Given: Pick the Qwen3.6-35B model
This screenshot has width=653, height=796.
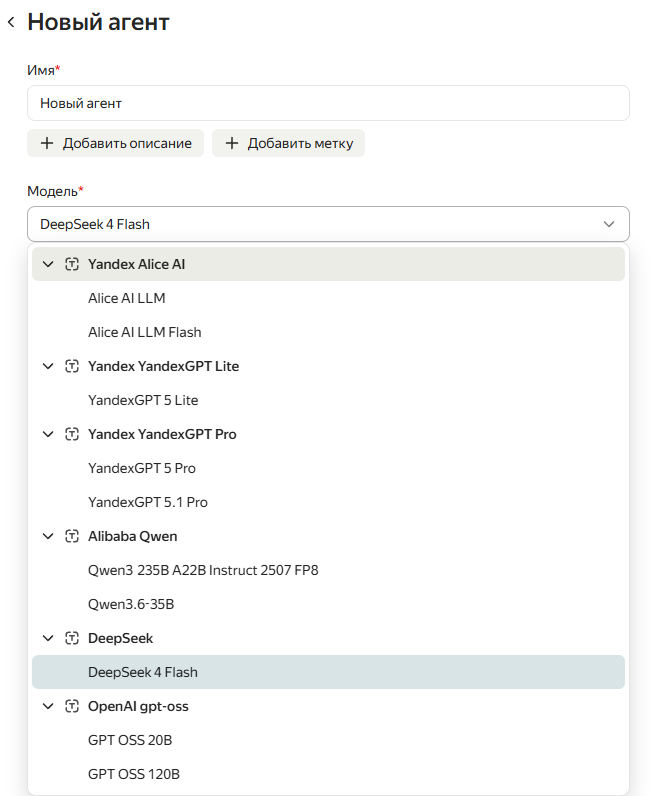Looking at the screenshot, I should pyautogui.click(x=328, y=604).
